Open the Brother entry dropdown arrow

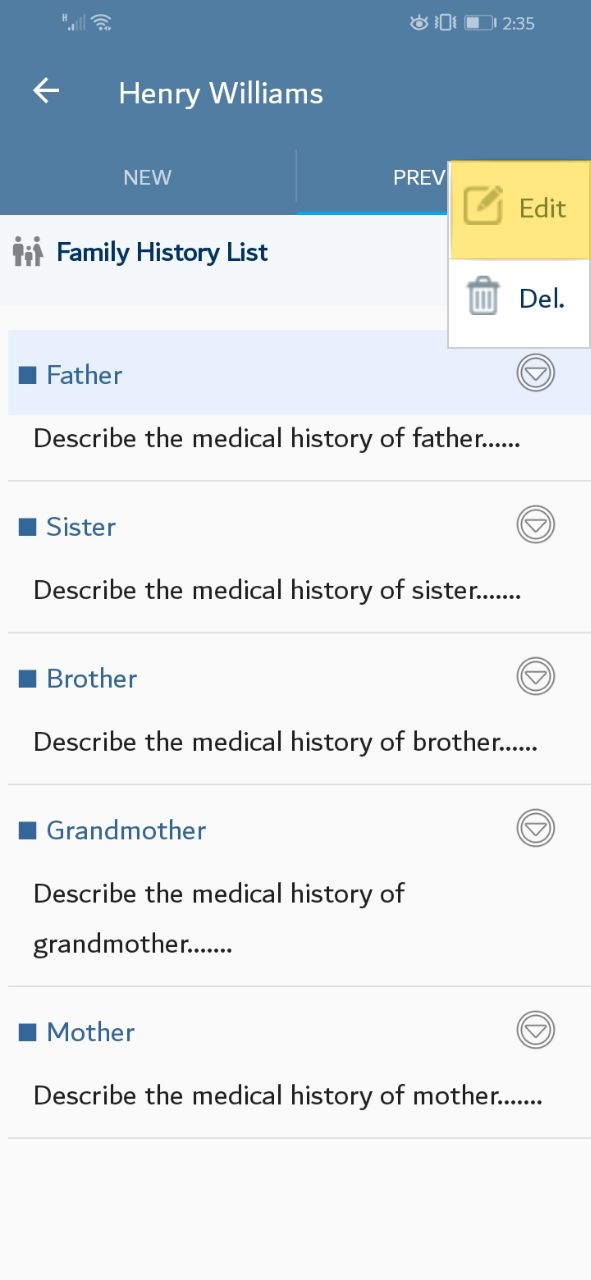click(536, 677)
